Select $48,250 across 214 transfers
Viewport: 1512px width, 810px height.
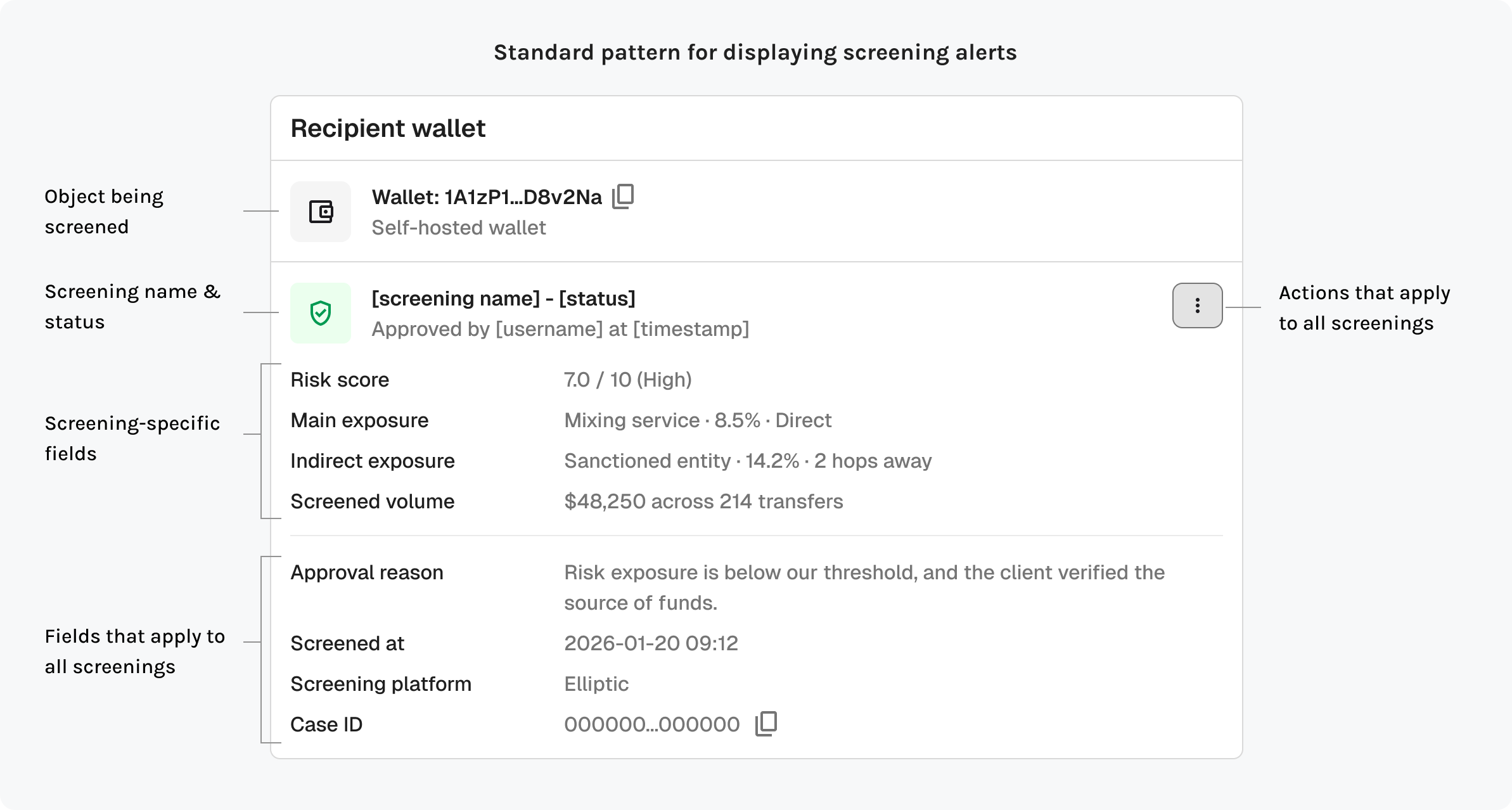tap(703, 501)
